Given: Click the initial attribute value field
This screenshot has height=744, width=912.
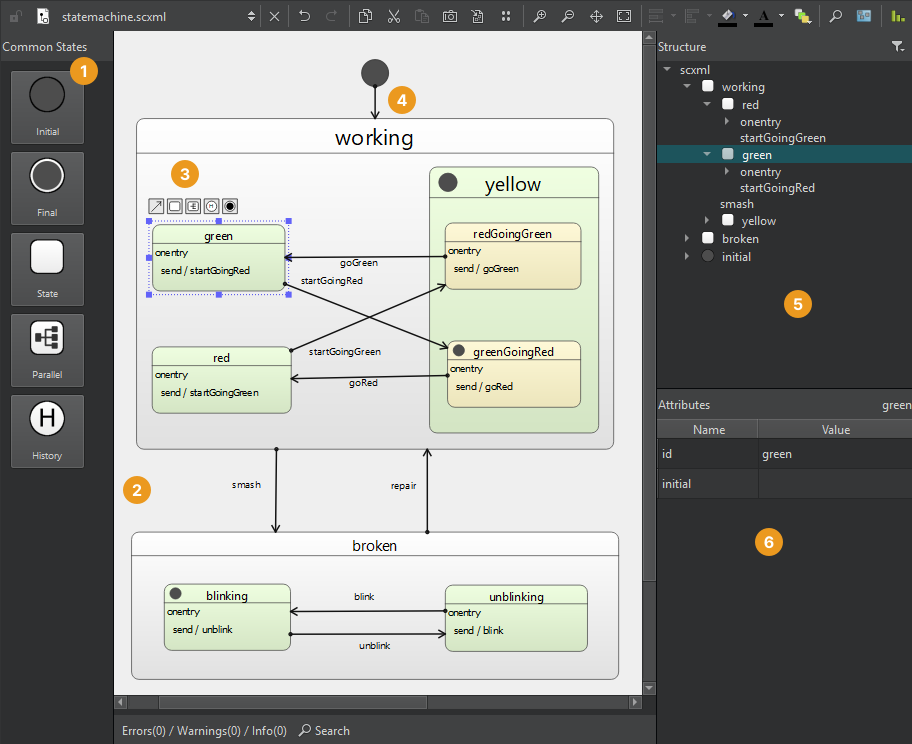Looking at the screenshot, I should [834, 483].
